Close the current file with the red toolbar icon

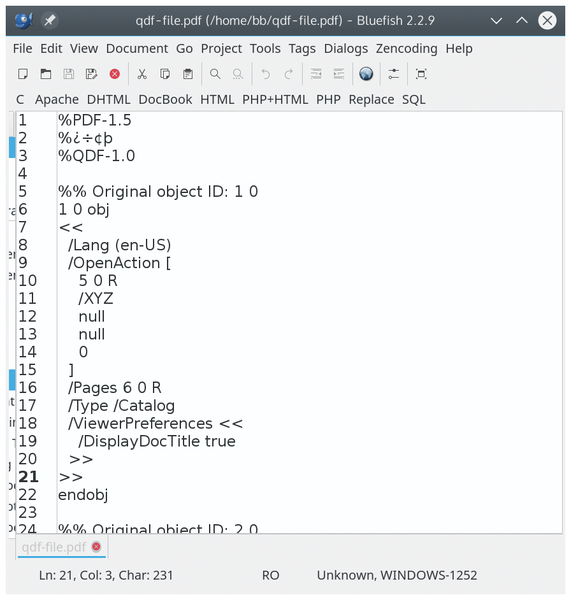click(114, 74)
